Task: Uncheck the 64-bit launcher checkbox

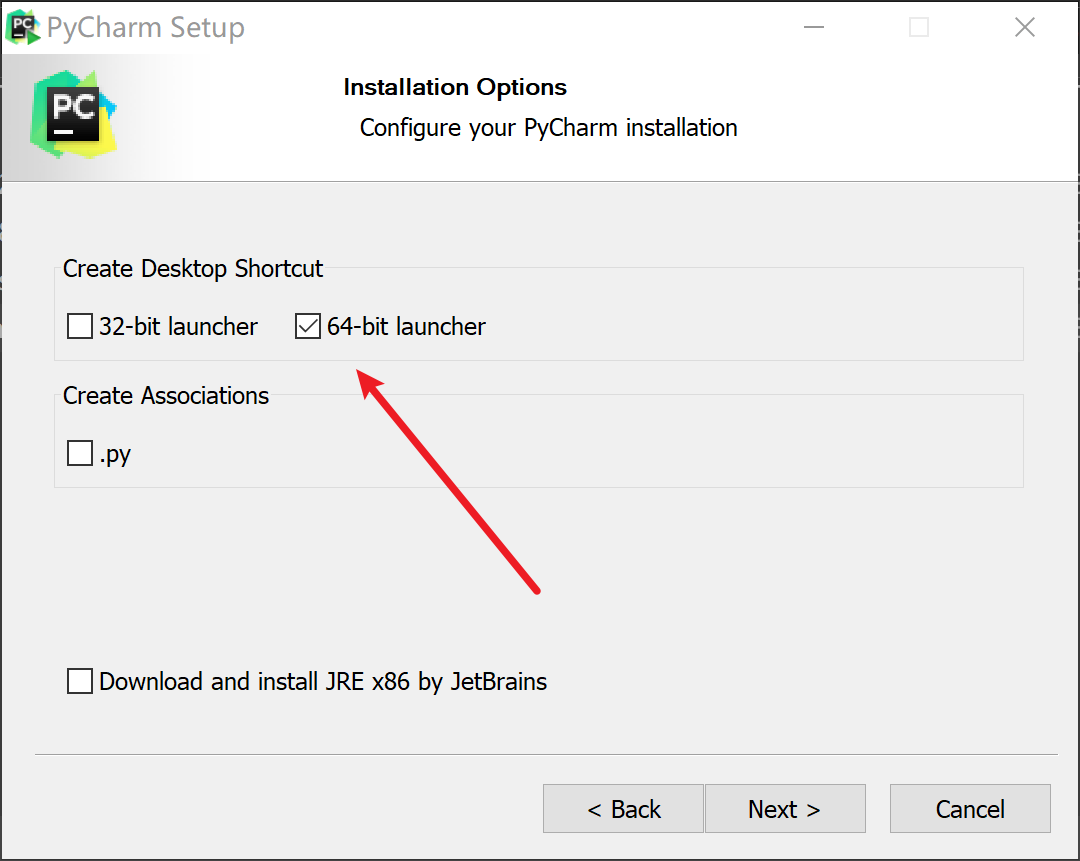Action: coord(307,326)
